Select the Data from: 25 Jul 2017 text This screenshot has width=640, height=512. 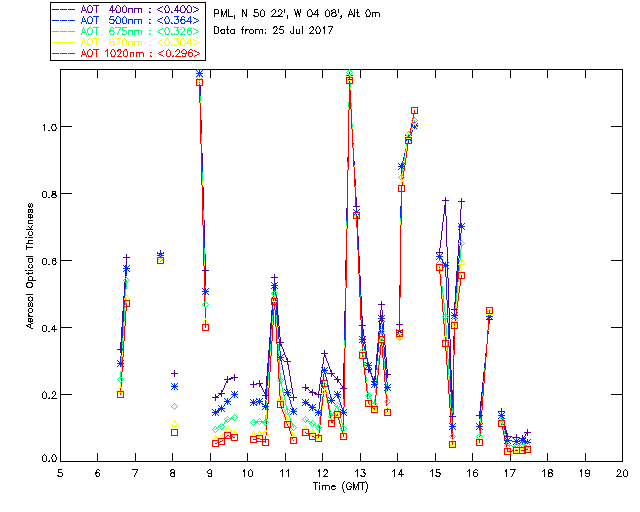[273, 31]
